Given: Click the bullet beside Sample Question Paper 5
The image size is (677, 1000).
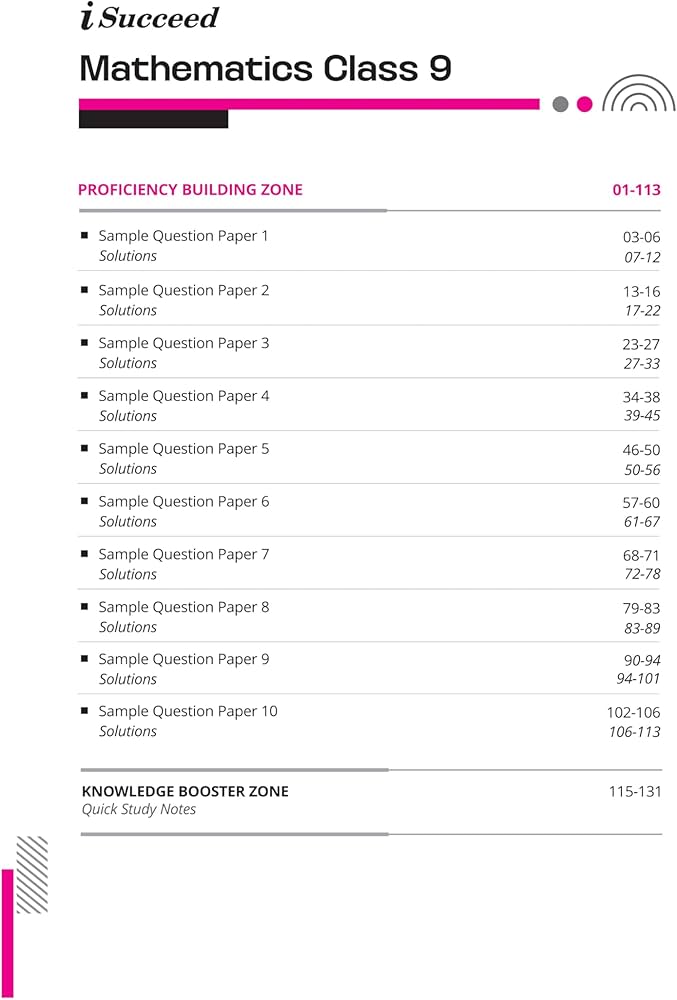Looking at the screenshot, I should (85, 448).
